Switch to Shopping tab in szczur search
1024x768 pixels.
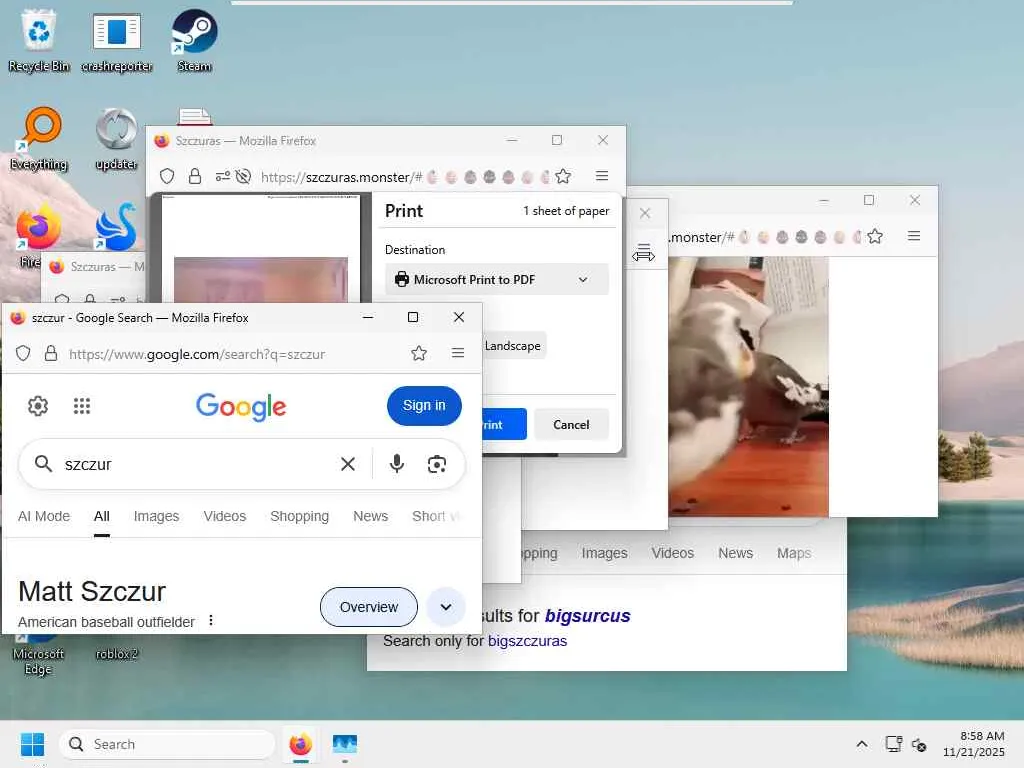pos(300,516)
